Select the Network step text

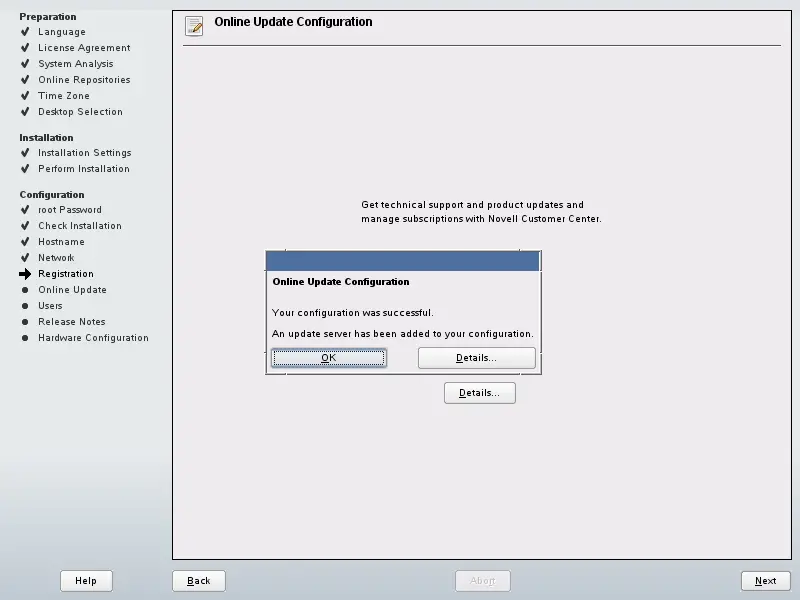56,258
